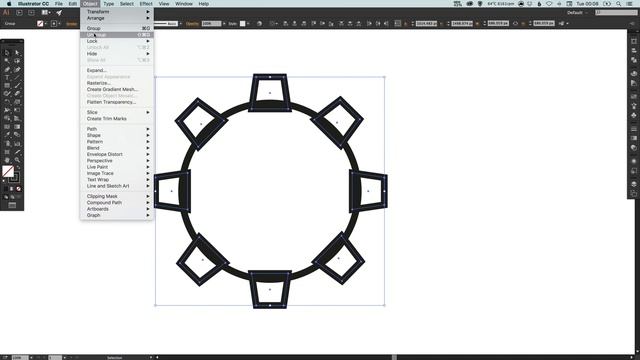
Task: Open the Symbols panel club icon
Action: 633,116
